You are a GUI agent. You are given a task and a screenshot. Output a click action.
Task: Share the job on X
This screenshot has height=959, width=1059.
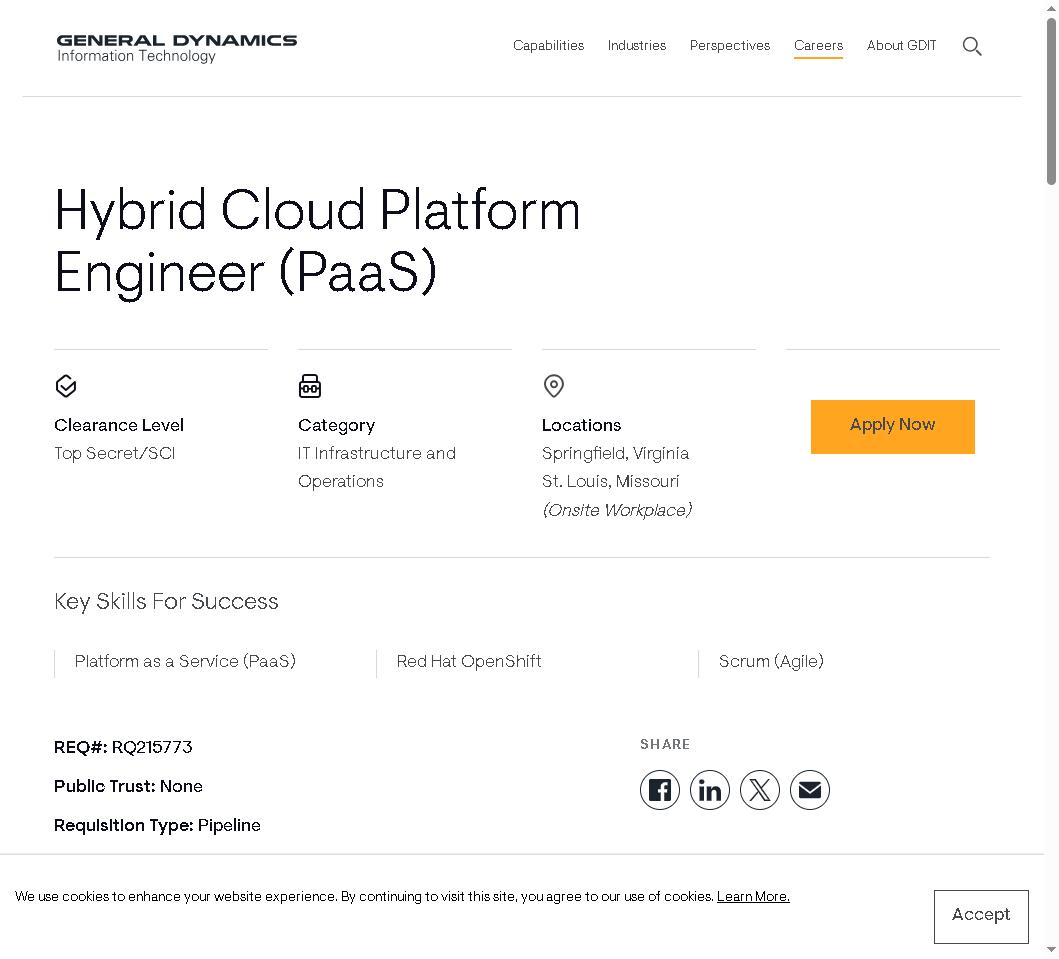760,789
